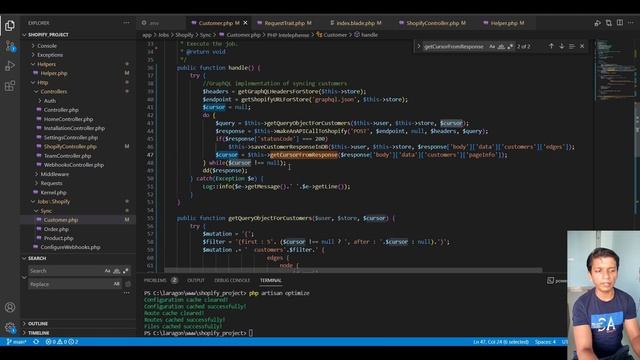Click Replace All icon beside Replace field

click(128, 284)
